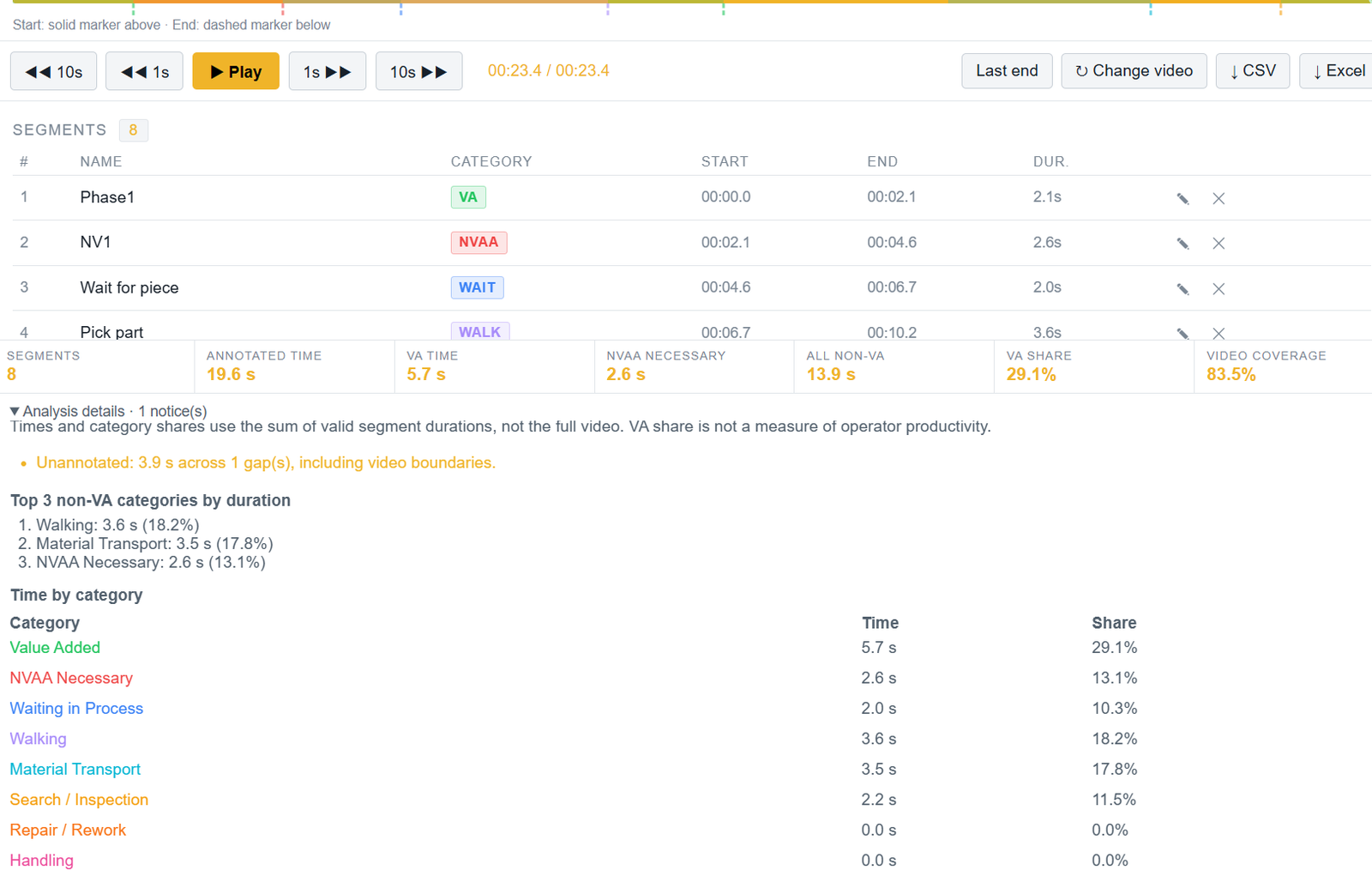
Task: Select the Phase1 segment name
Action: [107, 197]
